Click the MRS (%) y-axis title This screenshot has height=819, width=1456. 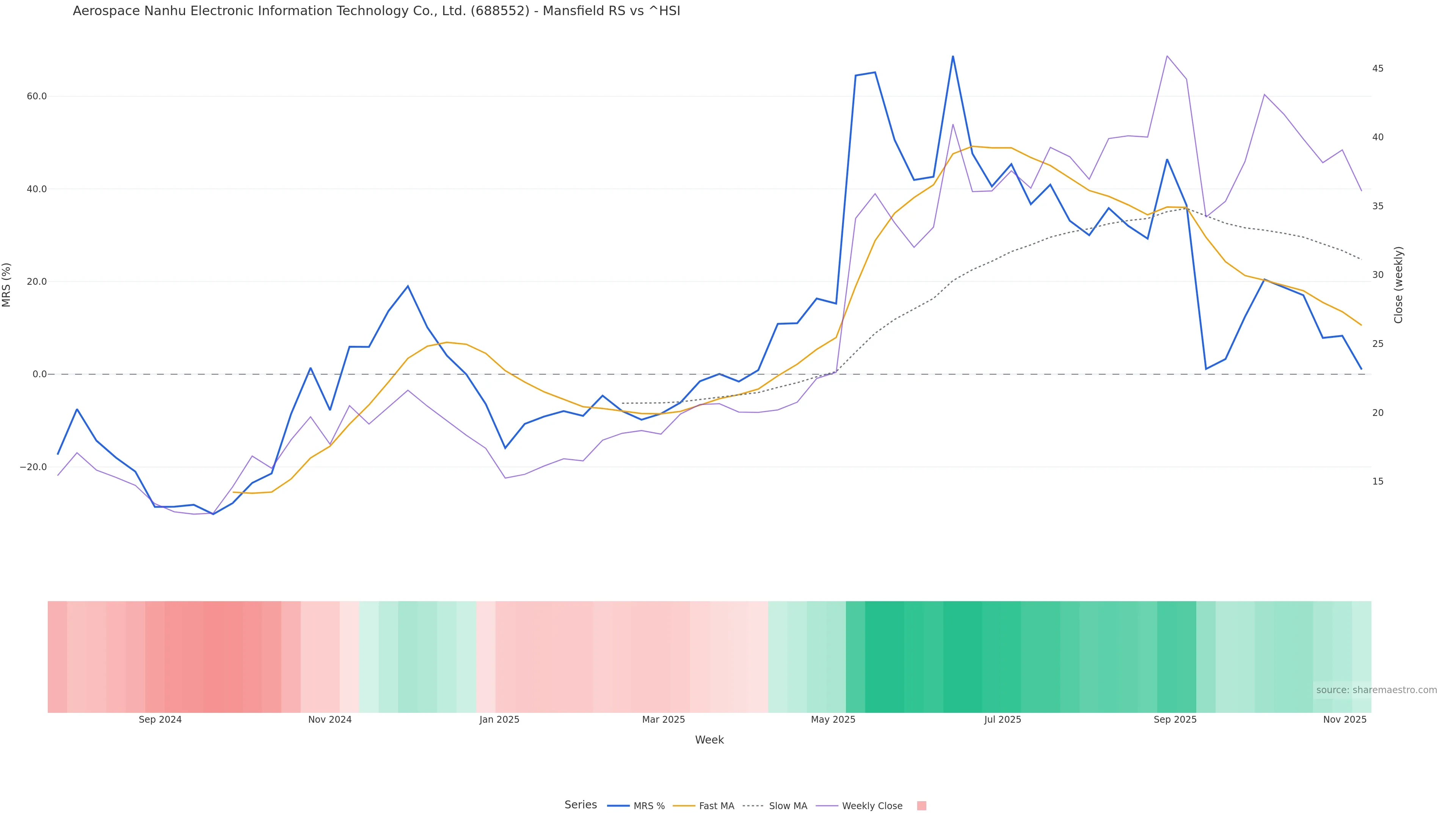click(x=7, y=285)
